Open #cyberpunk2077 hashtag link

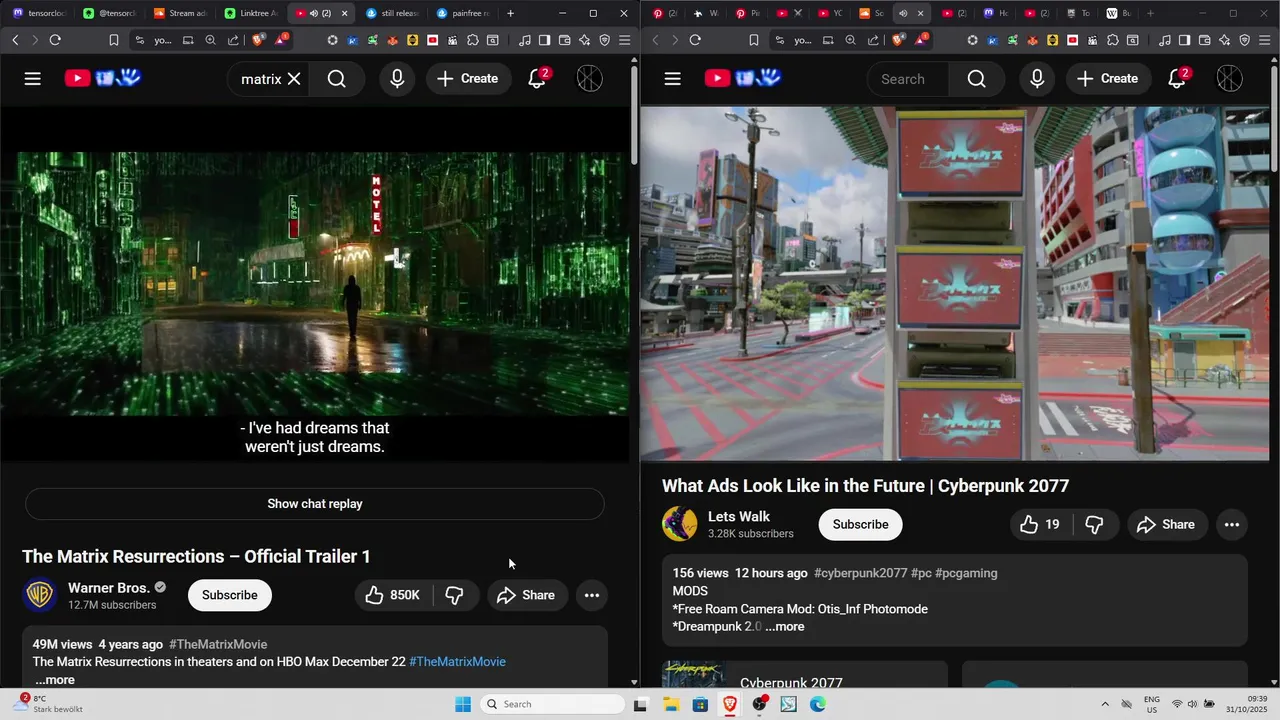[x=860, y=573]
